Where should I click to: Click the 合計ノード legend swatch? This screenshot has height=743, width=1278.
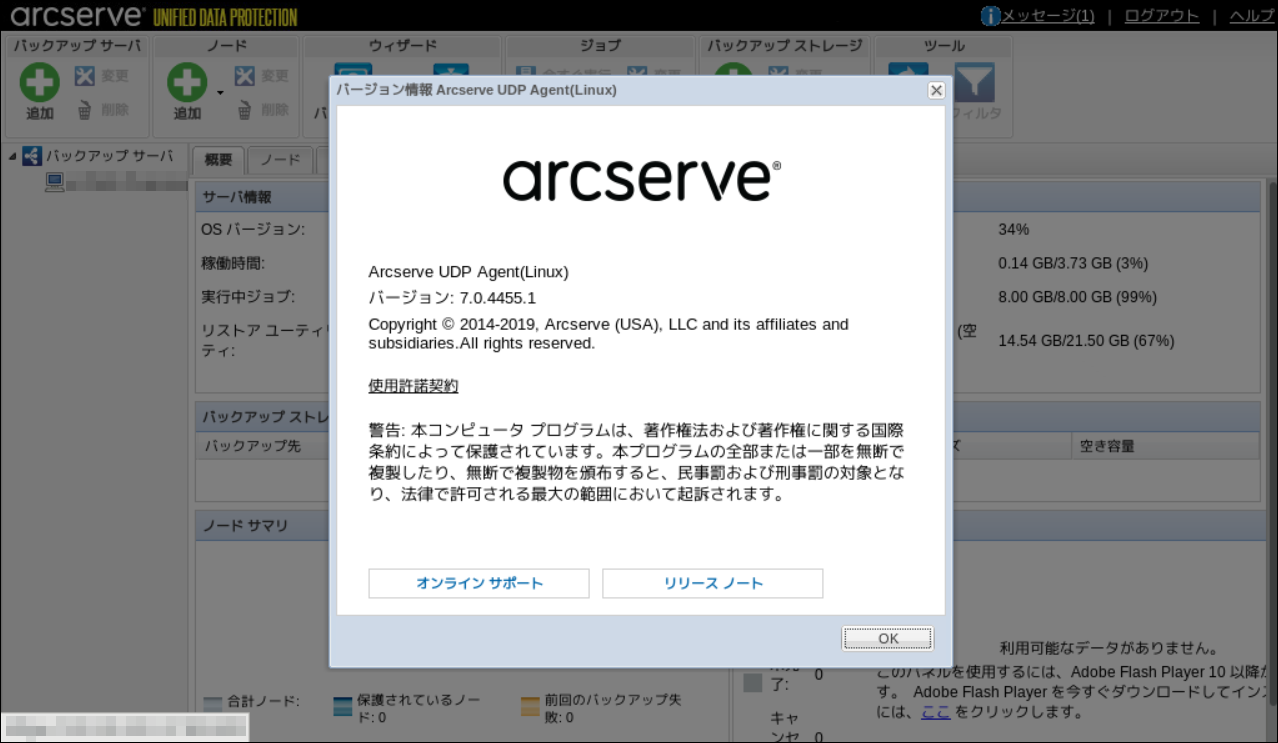213,706
